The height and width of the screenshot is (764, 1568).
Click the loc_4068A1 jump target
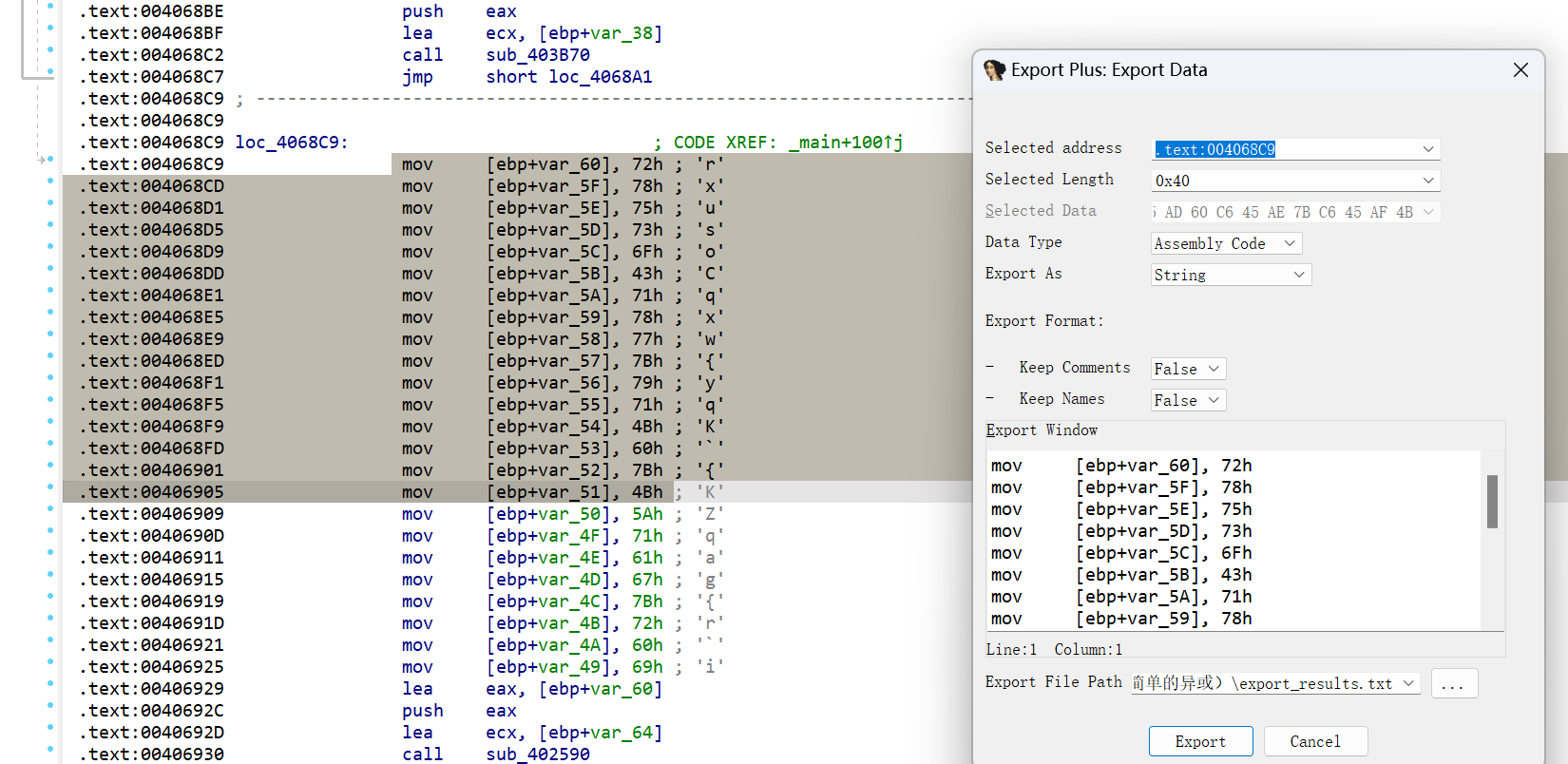pos(601,77)
